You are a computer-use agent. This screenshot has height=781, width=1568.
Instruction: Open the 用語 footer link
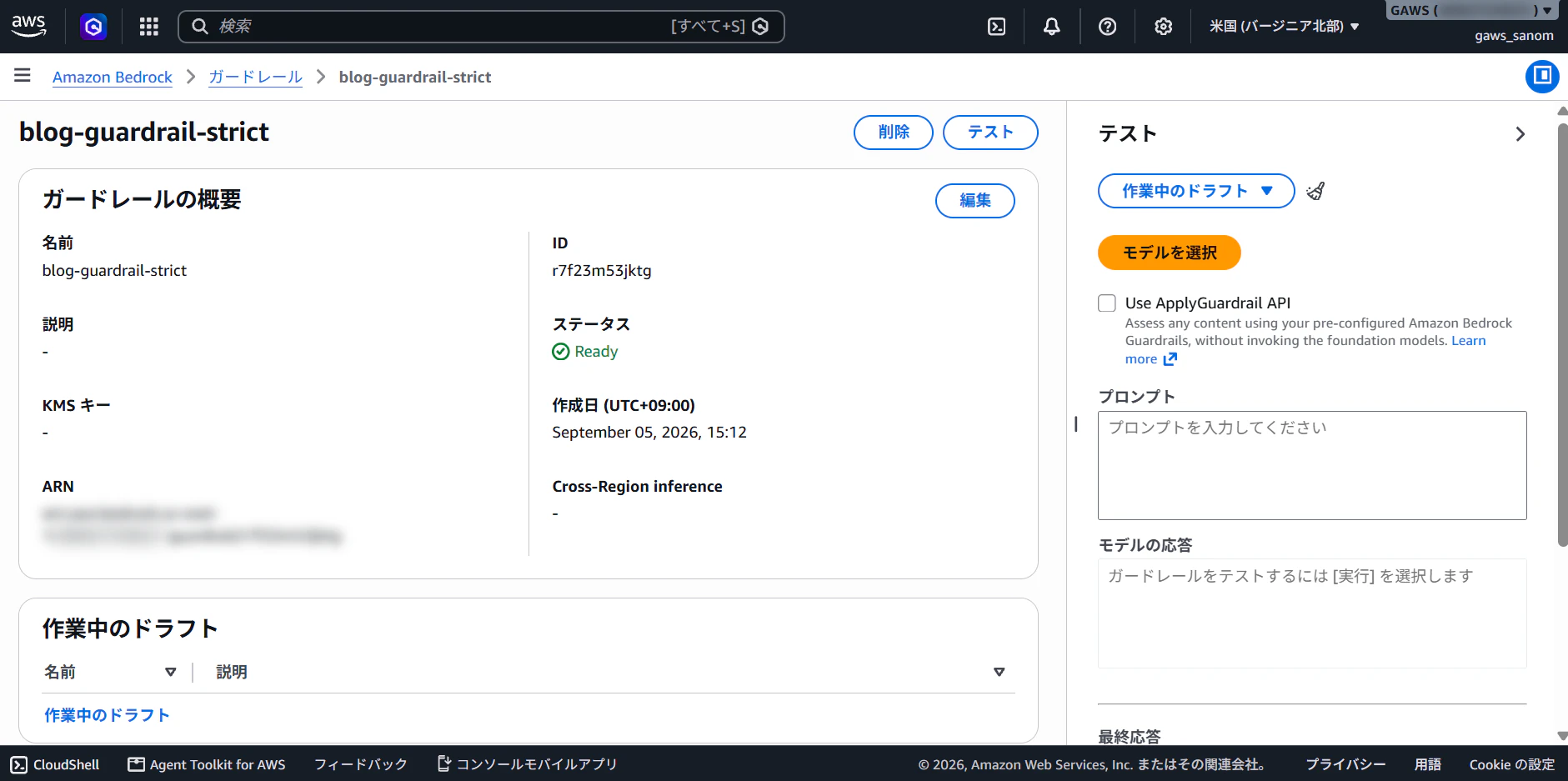1428,764
